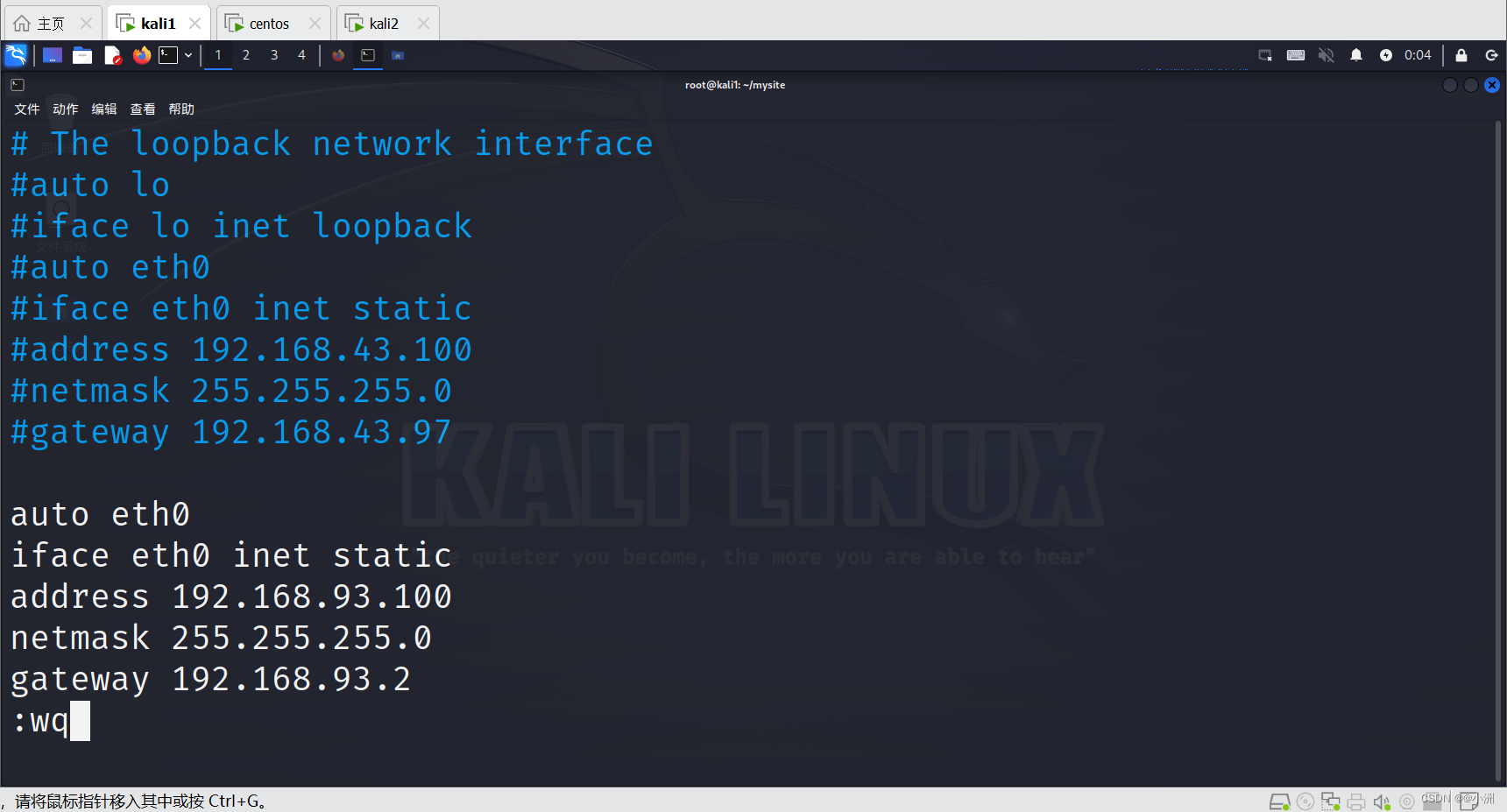Unmute audio via the muted speaker icon
This screenshot has width=1507, height=812.
[x=1326, y=54]
